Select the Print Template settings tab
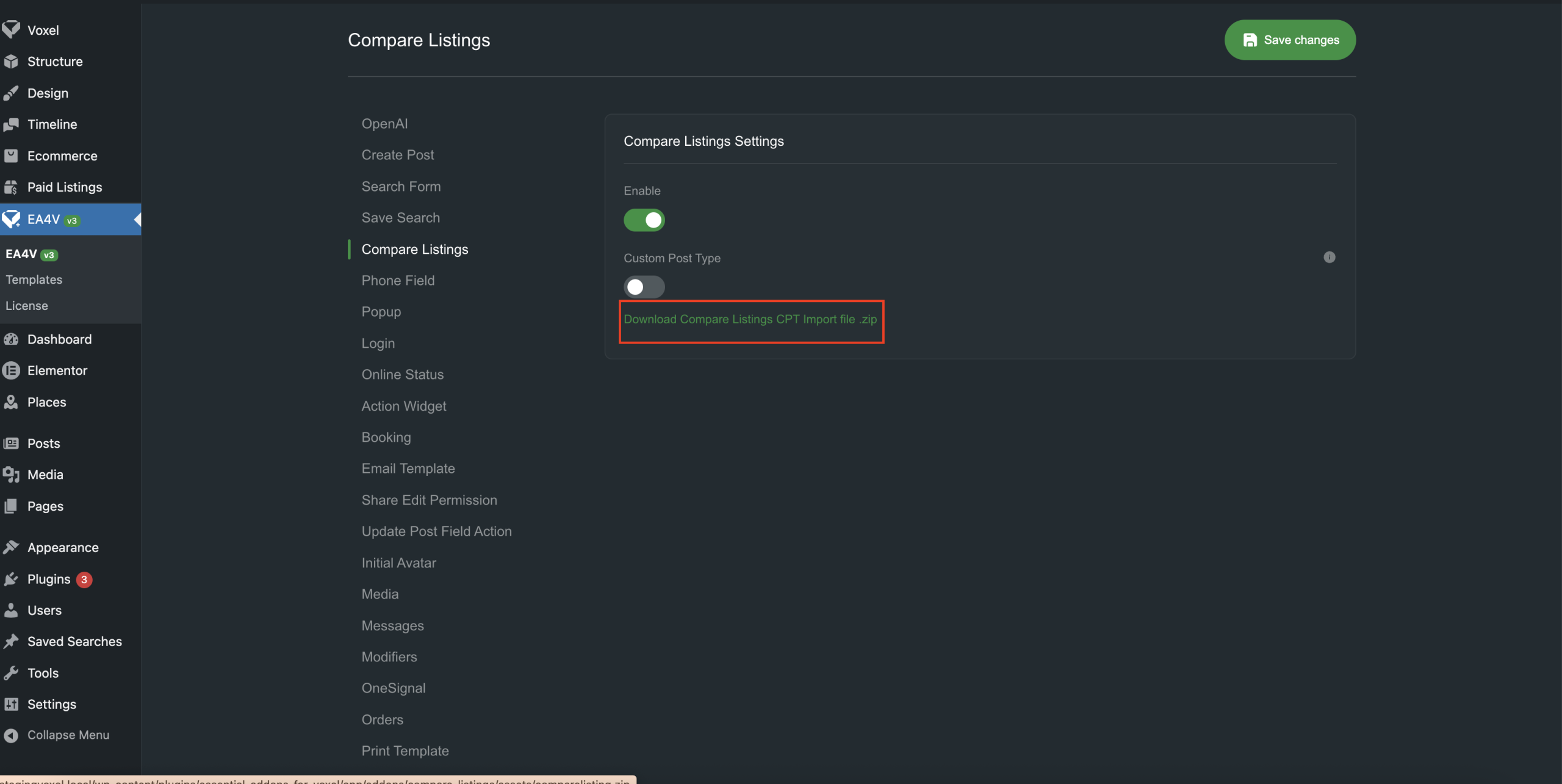Image resolution: width=1562 pixels, height=784 pixels. [x=405, y=751]
